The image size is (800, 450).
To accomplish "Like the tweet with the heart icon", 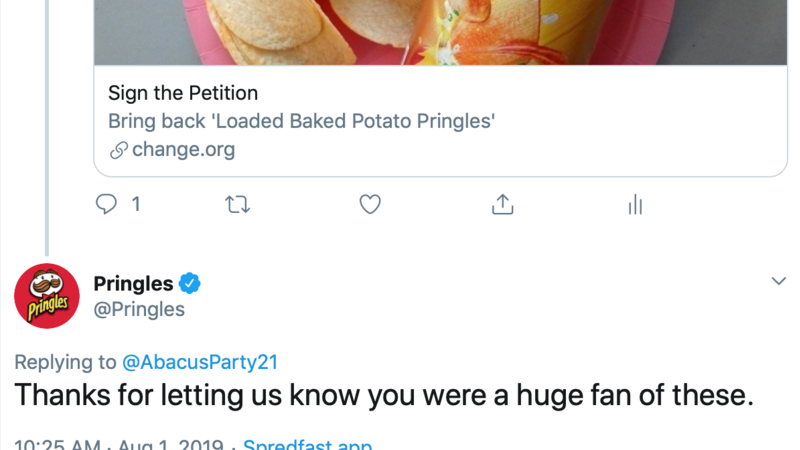I will pyautogui.click(x=370, y=205).
